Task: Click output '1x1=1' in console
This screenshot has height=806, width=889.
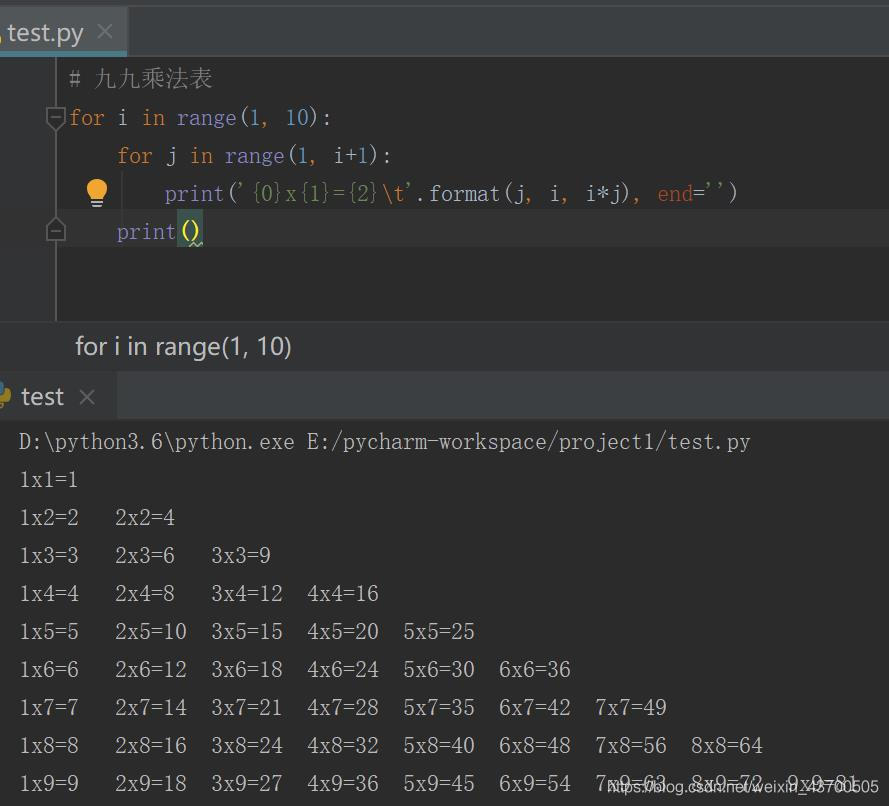Action: click(x=49, y=480)
